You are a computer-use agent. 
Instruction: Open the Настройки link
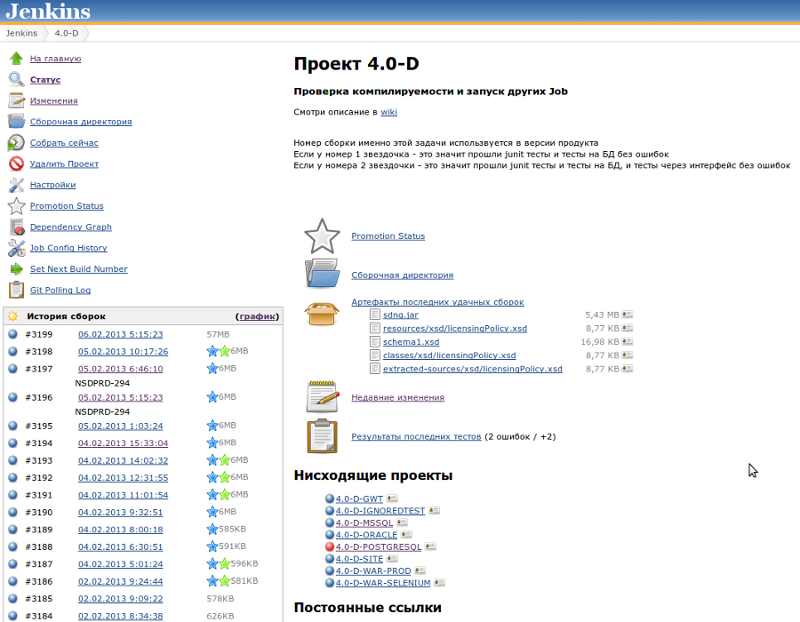click(53, 185)
